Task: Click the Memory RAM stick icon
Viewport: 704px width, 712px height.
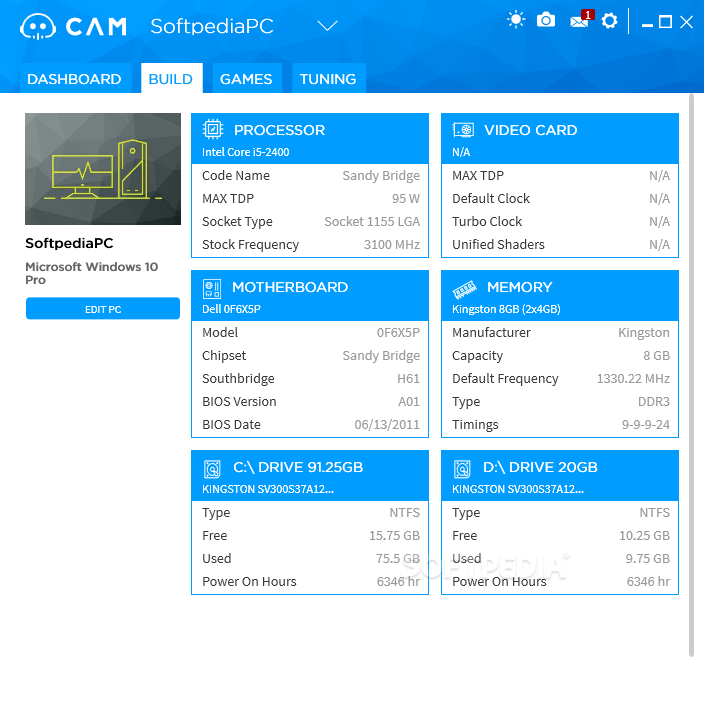Action: click(464, 289)
